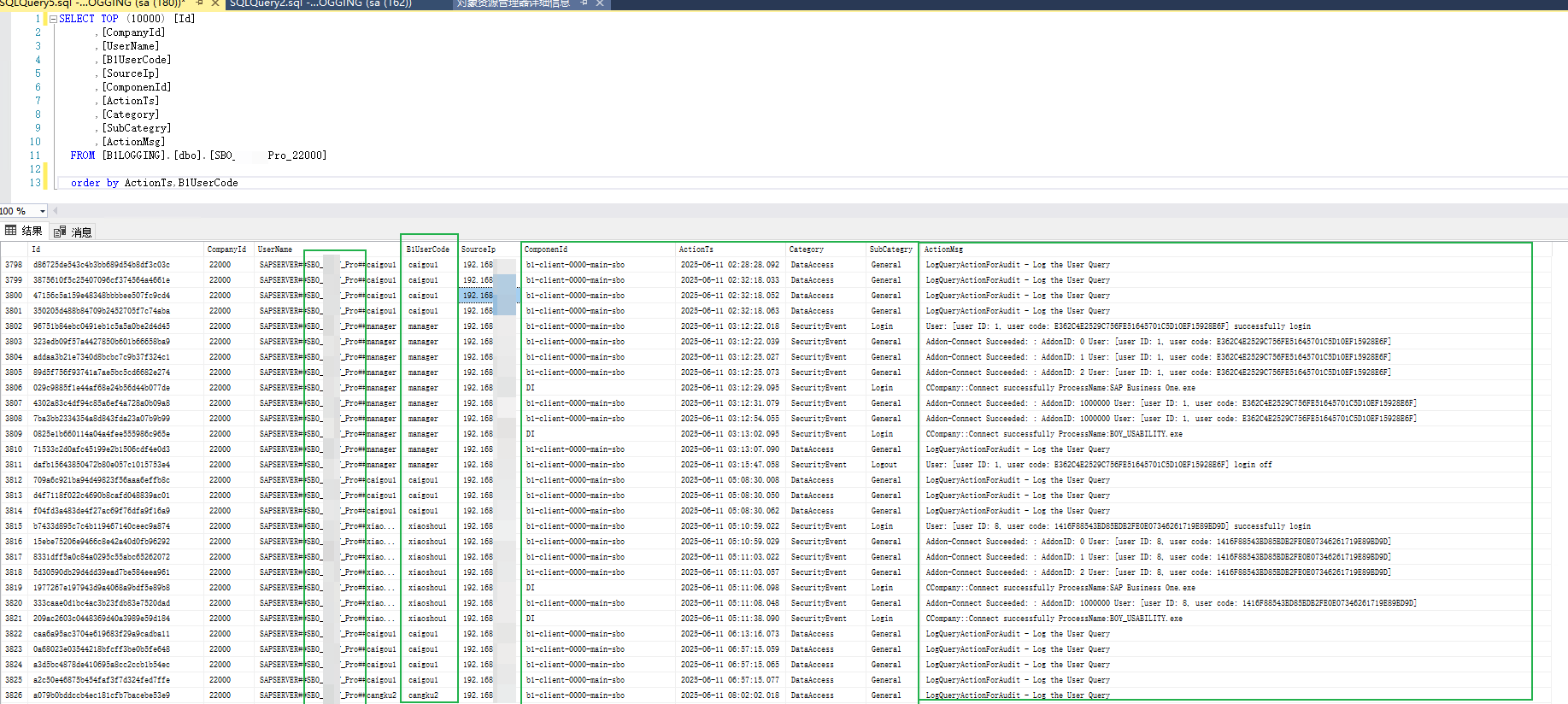Select the CompanyId column header
The height and width of the screenshot is (704, 1568).
click(x=229, y=249)
